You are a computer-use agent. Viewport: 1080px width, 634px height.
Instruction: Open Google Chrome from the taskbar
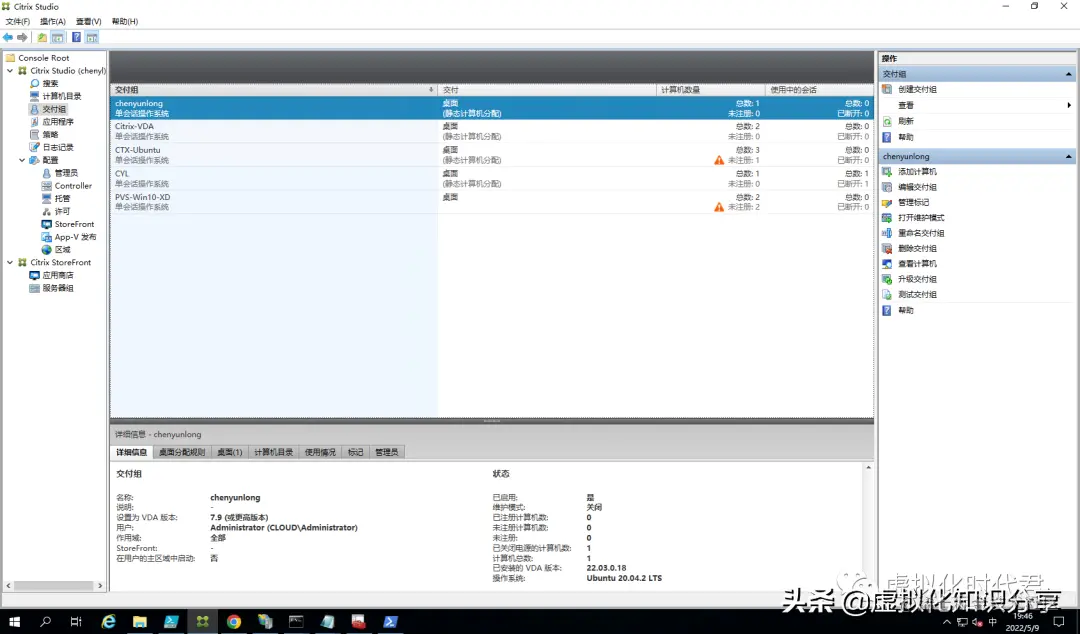point(233,621)
